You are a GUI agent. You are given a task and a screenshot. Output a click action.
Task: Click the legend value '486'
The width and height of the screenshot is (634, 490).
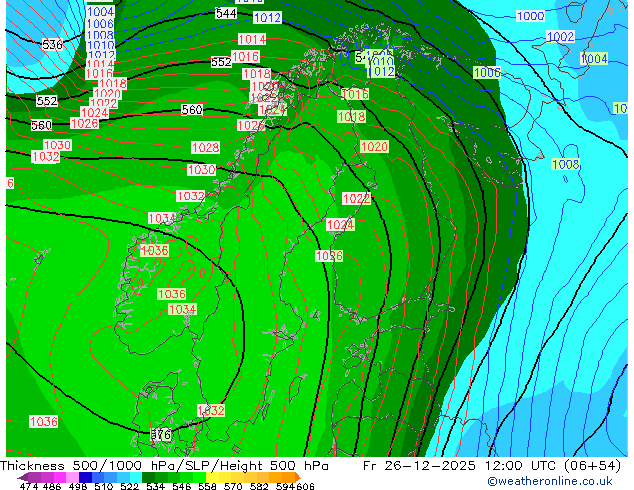52,486
